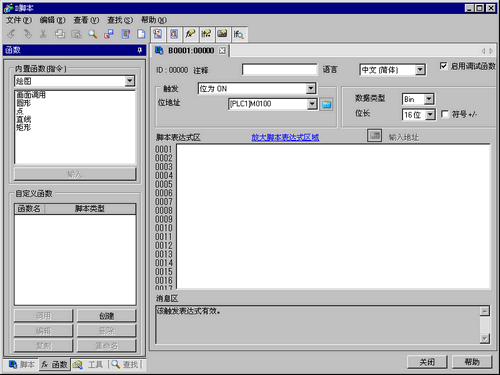
Task: Open the 查找(S) menu
Action: 120,20
